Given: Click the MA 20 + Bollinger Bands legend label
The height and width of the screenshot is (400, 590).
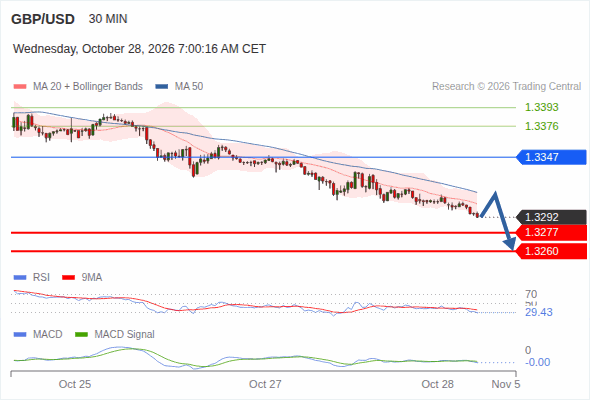Looking at the screenshot, I should click(x=88, y=87).
